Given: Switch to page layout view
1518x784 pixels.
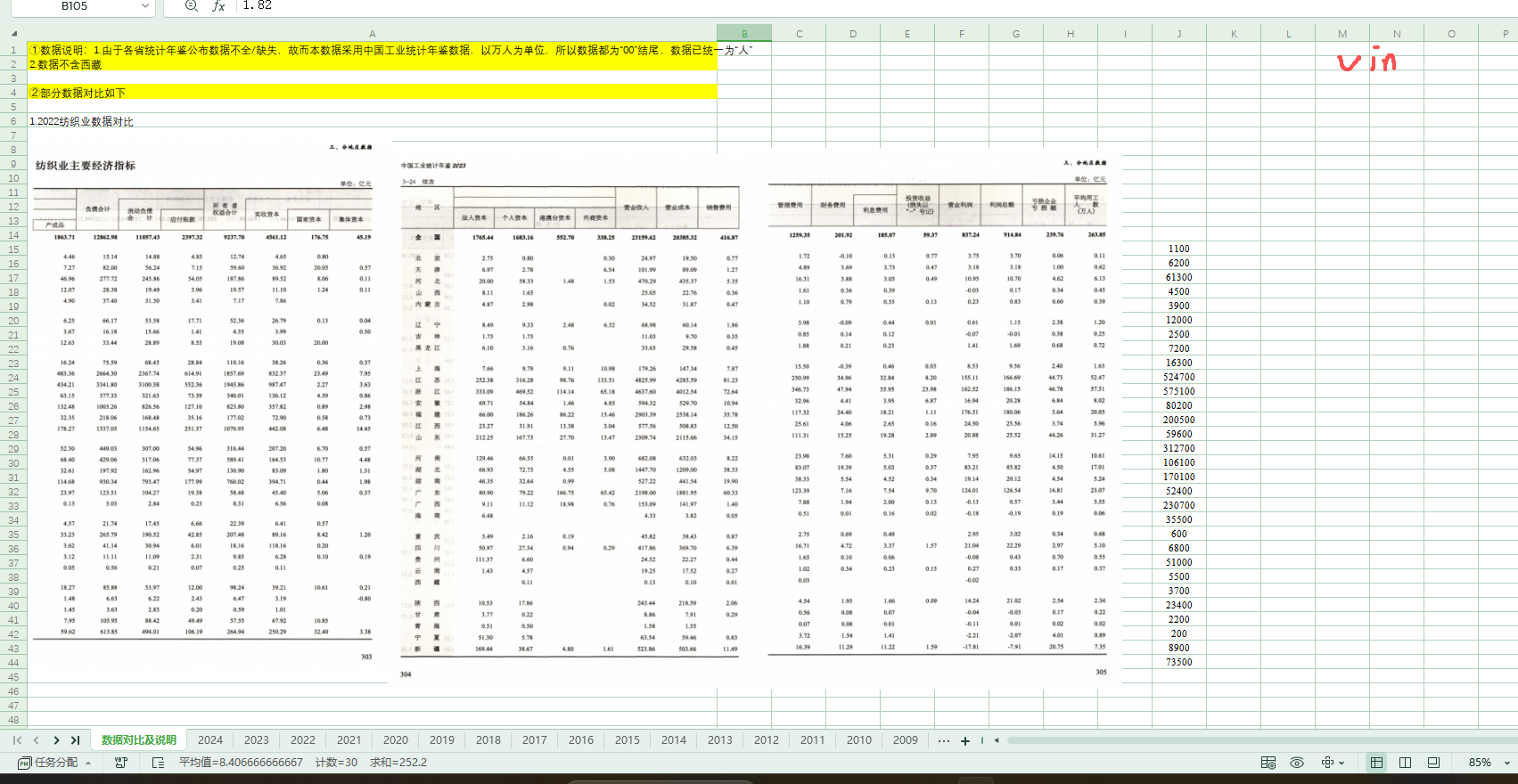Looking at the screenshot, I should point(1406,763).
